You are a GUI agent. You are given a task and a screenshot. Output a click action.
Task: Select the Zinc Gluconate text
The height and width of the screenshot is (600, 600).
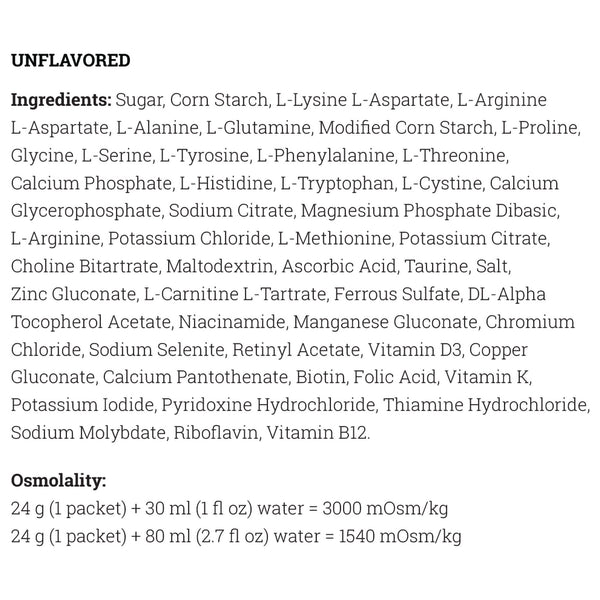(72, 295)
